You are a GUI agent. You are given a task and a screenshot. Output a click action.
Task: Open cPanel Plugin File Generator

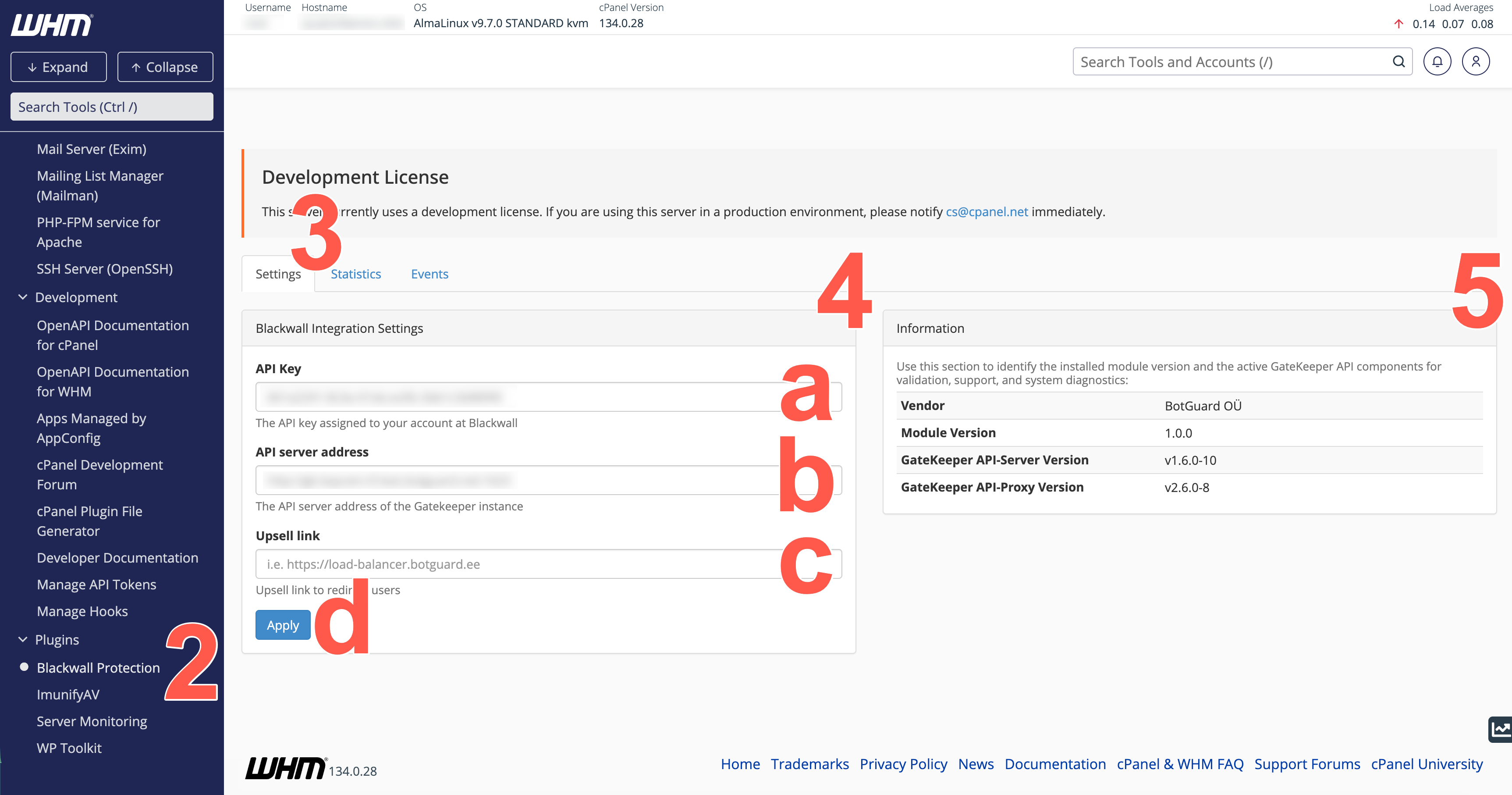coord(89,521)
